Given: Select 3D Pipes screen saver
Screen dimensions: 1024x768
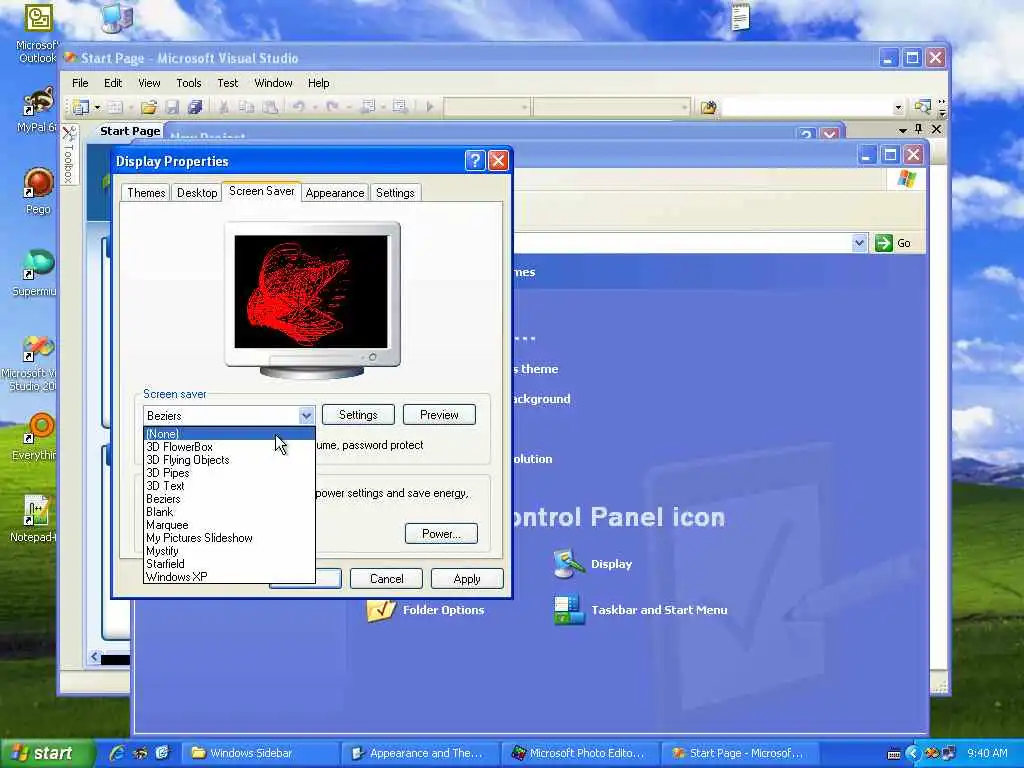Looking at the screenshot, I should [229, 473].
